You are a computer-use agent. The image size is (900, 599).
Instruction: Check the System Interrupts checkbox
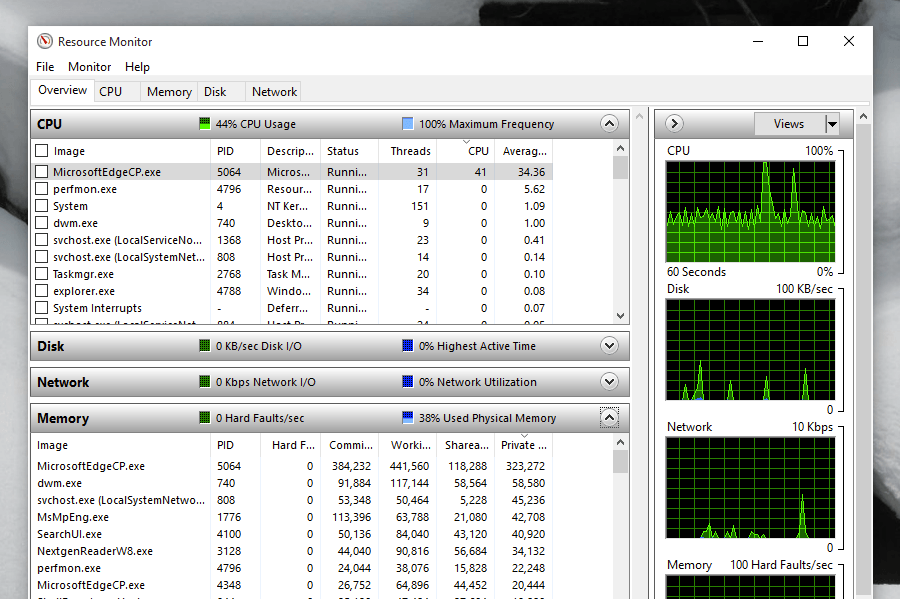click(41, 308)
